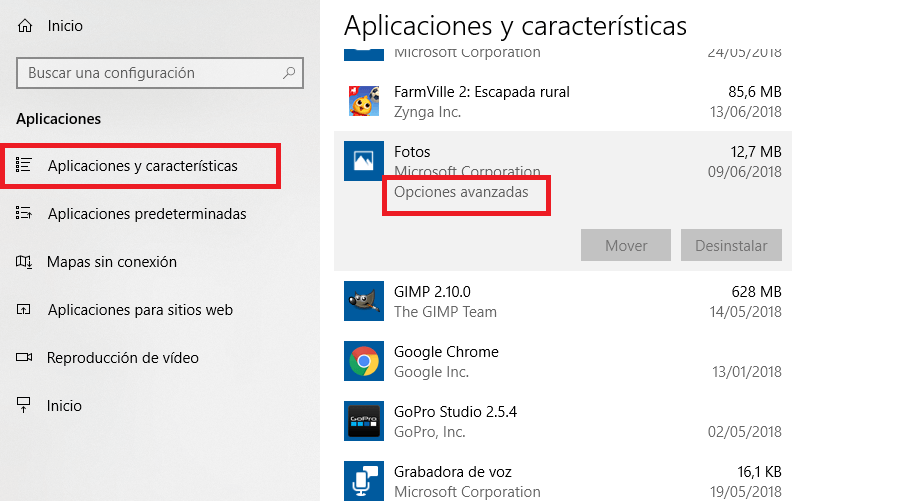The image size is (917, 501).
Task: Select Grabadora de voz entry
Action: coord(453,471)
